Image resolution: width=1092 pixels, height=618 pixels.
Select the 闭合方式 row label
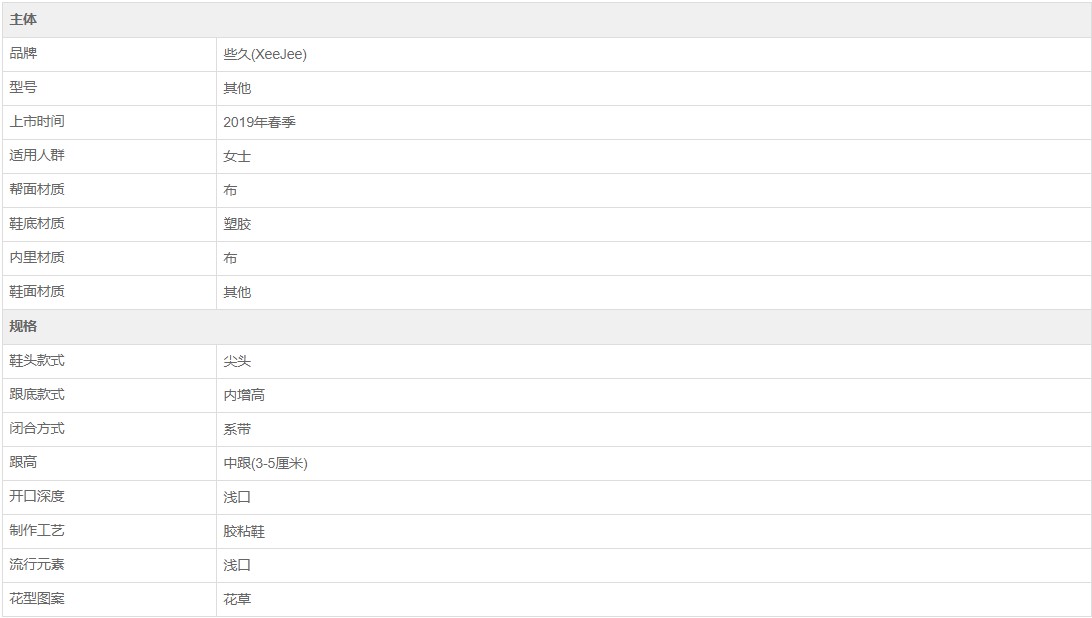(37, 429)
